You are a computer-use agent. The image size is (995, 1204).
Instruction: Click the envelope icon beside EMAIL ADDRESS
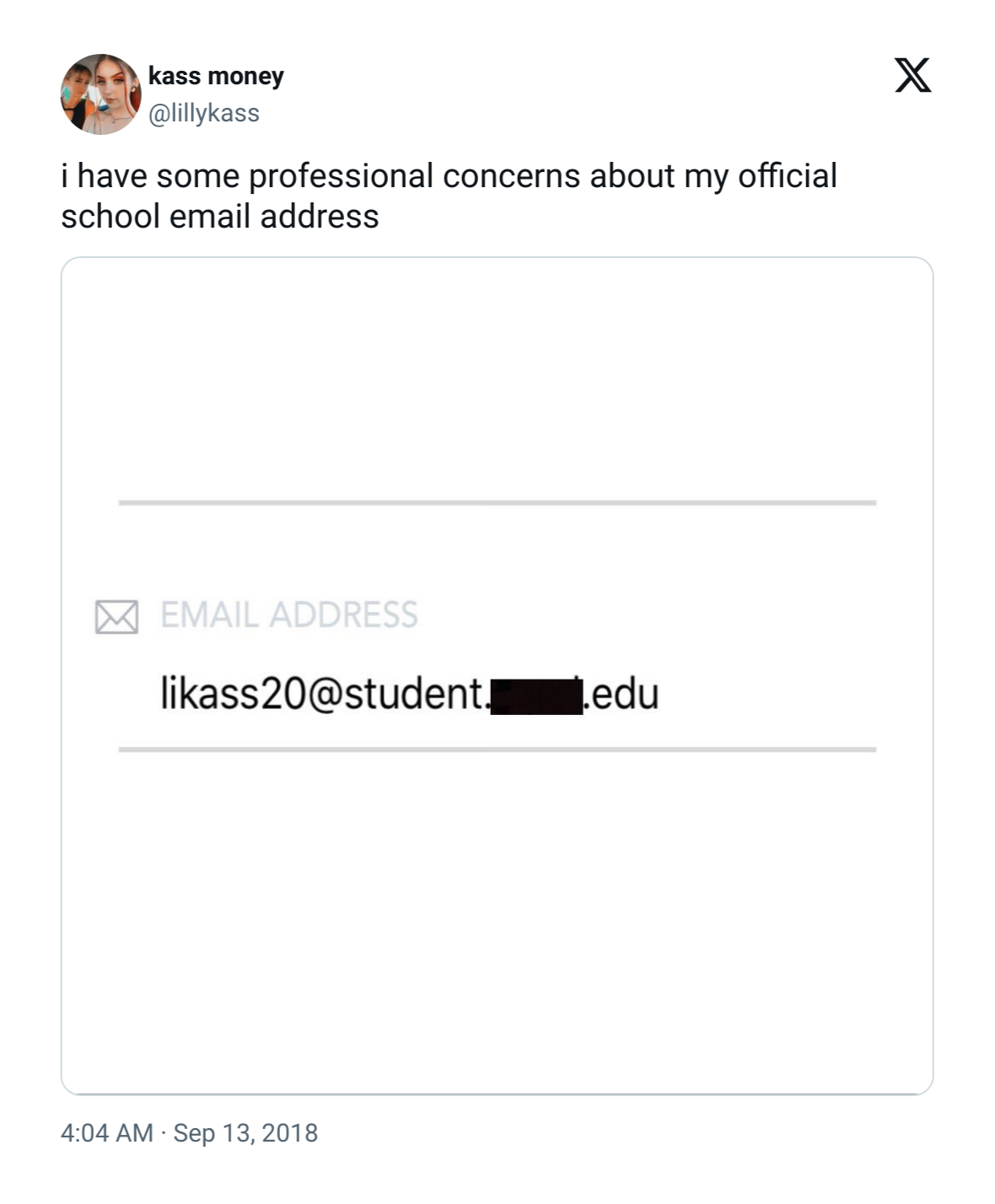(x=116, y=616)
